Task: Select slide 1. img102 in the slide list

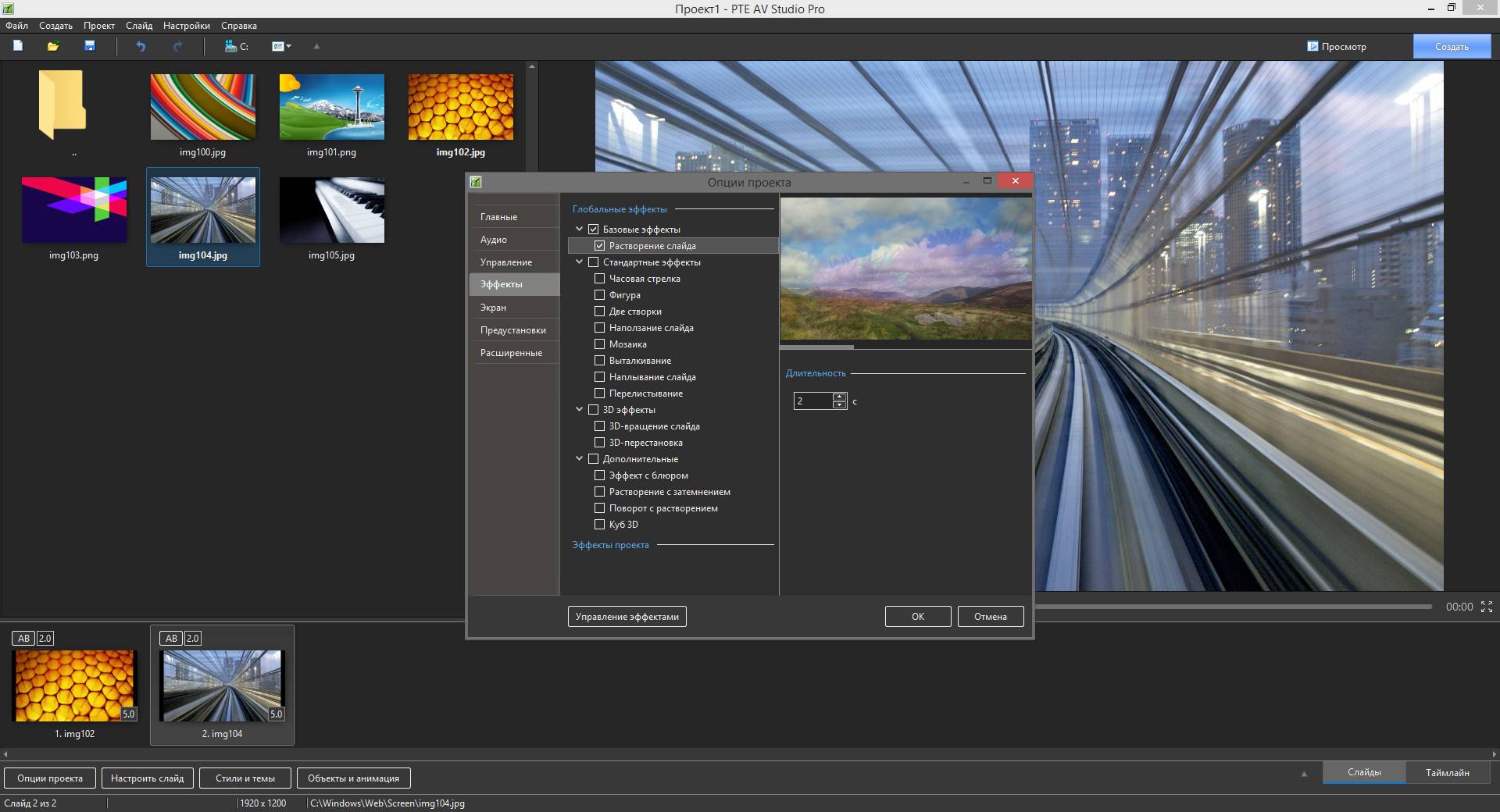Action: click(x=74, y=685)
